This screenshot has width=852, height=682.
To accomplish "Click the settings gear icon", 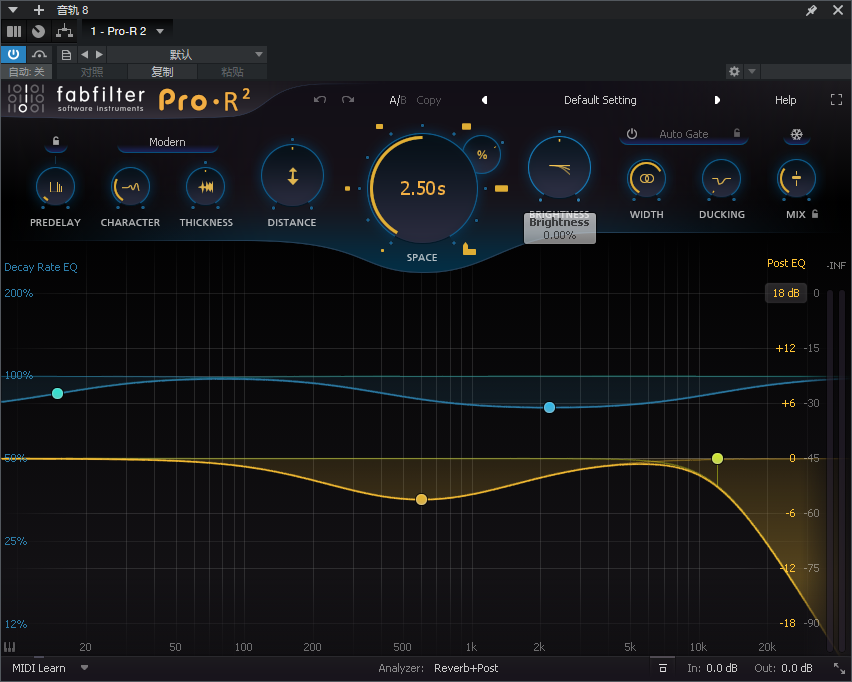I will [734, 71].
